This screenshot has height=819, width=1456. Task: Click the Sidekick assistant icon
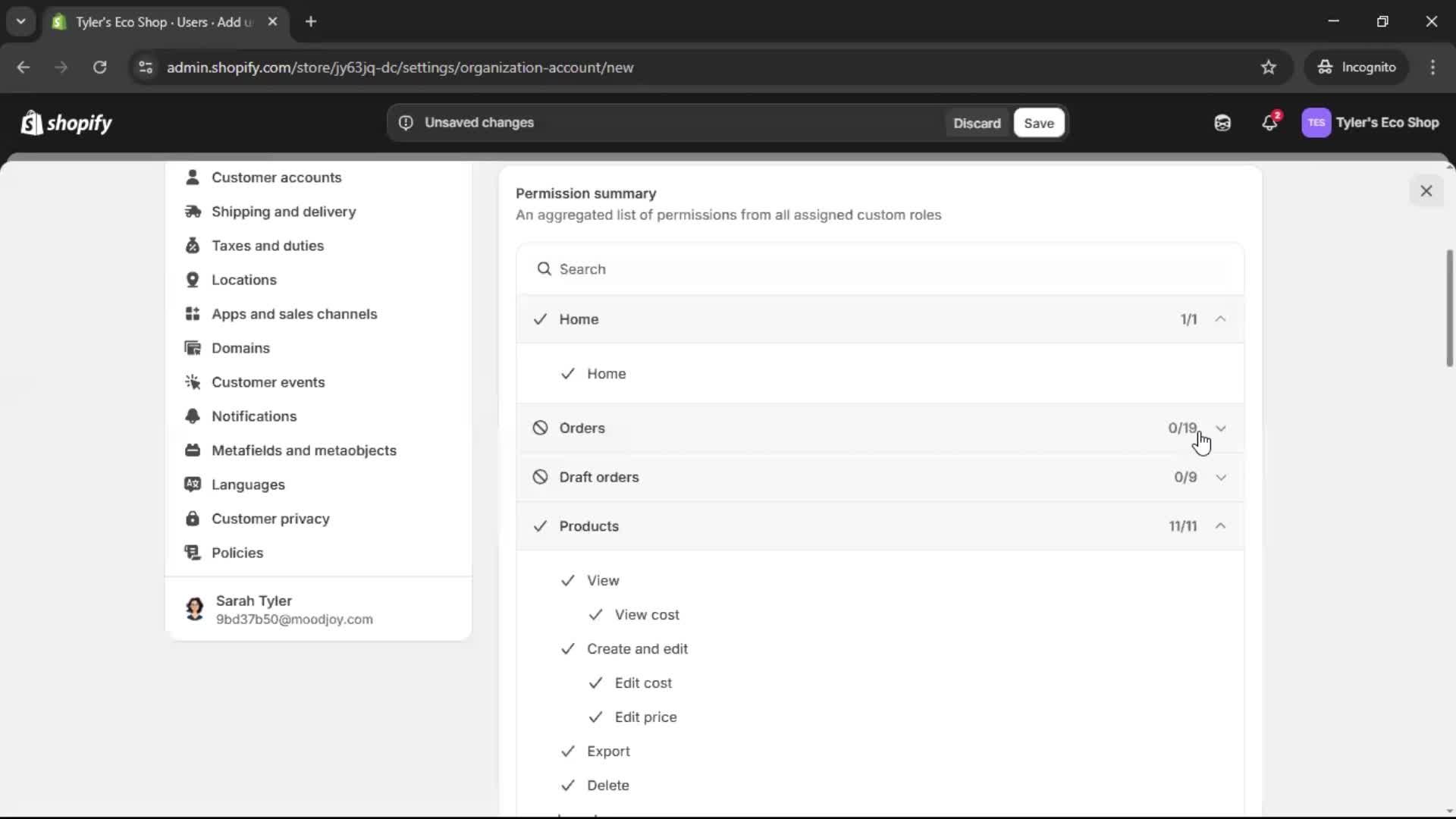[x=1222, y=123]
